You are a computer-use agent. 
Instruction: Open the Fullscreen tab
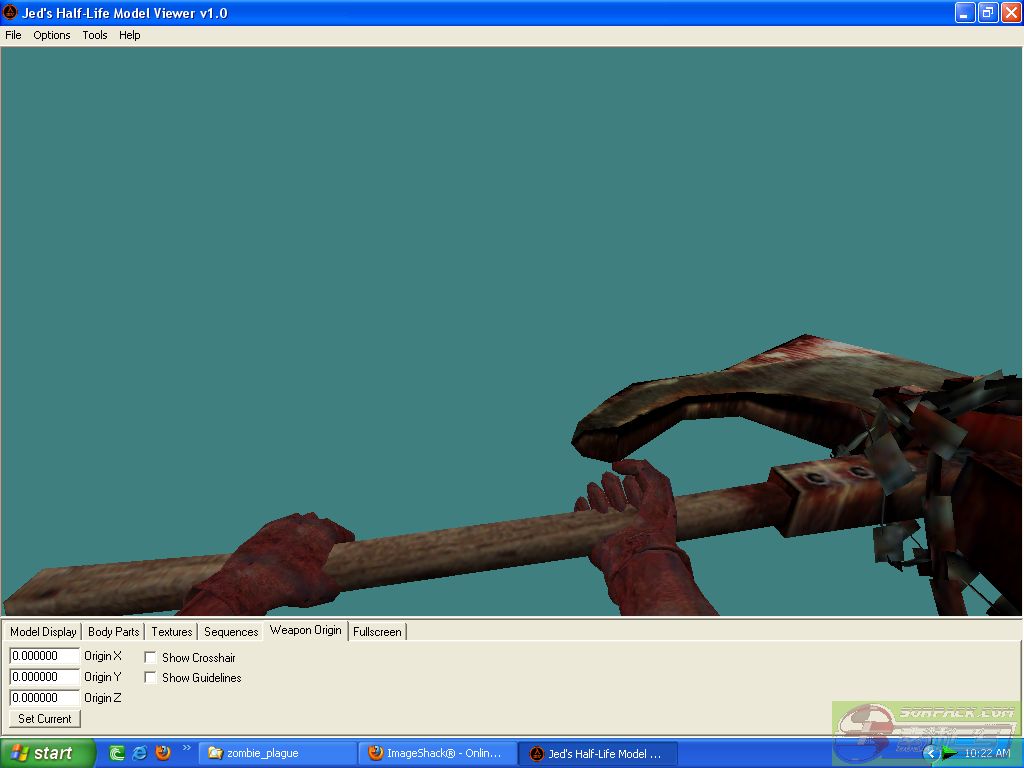click(377, 632)
